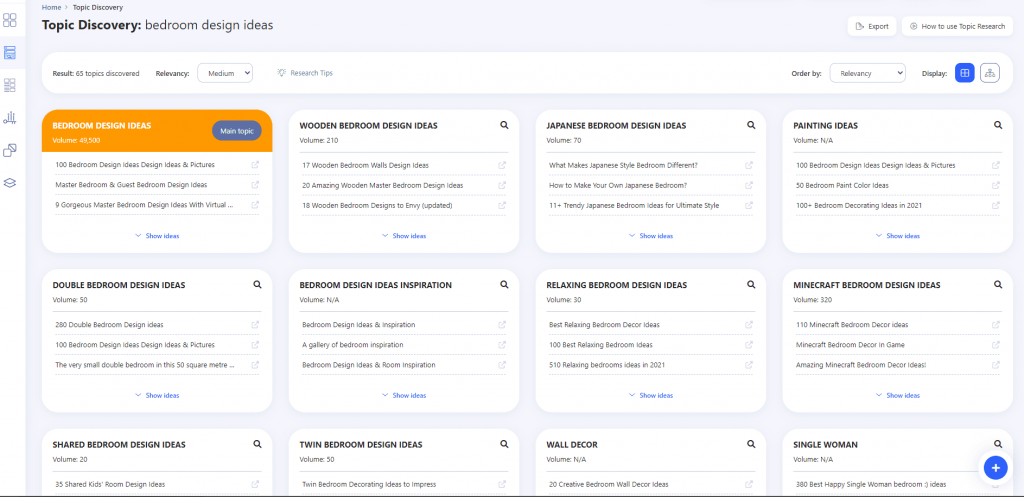
Task: Open external link for 18 Wooden Bedroom Designs to Envy
Action: point(502,205)
